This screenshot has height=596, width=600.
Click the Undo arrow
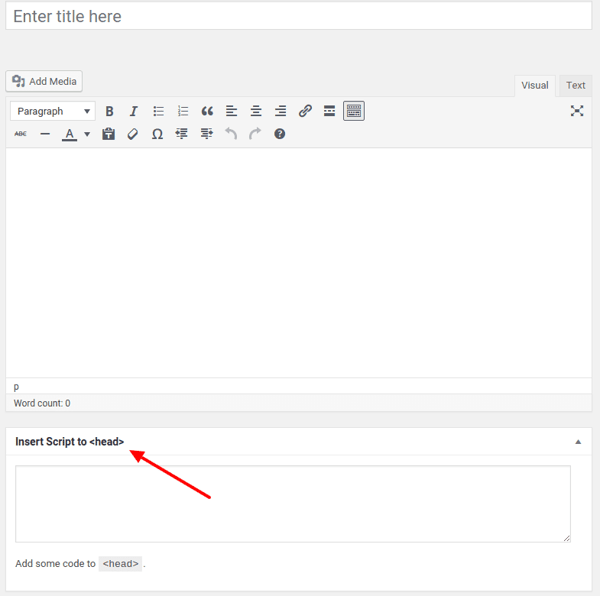[x=231, y=134]
